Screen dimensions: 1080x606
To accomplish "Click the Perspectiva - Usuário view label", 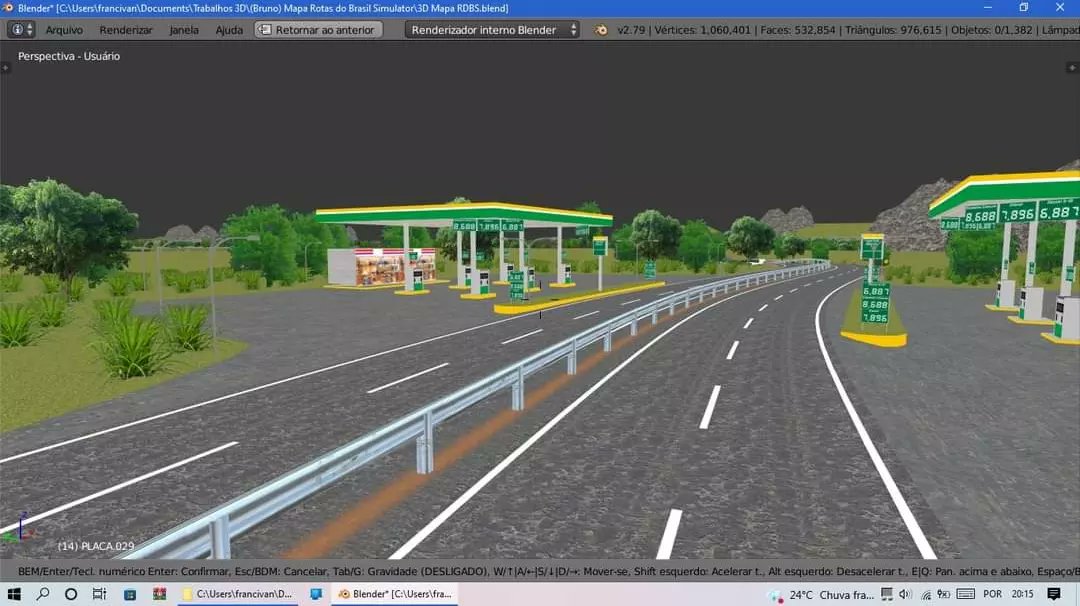I will pyautogui.click(x=69, y=56).
